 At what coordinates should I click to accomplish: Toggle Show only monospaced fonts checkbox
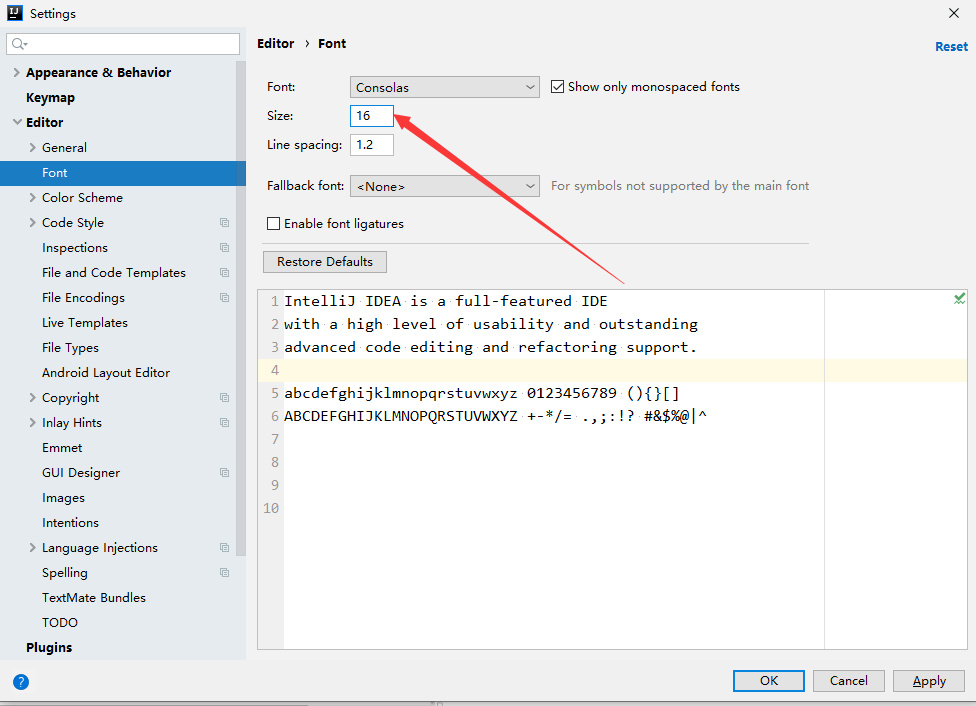click(558, 87)
